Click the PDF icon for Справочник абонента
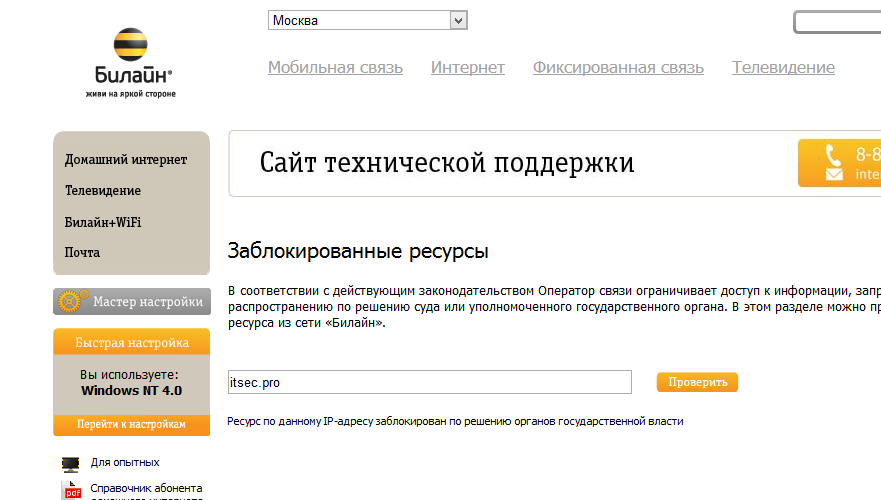Image resolution: width=881 pixels, height=500 pixels. pos(71,490)
